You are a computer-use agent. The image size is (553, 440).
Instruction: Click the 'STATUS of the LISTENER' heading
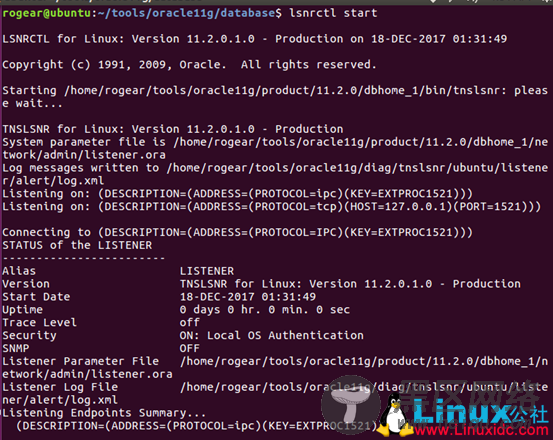[77, 245]
